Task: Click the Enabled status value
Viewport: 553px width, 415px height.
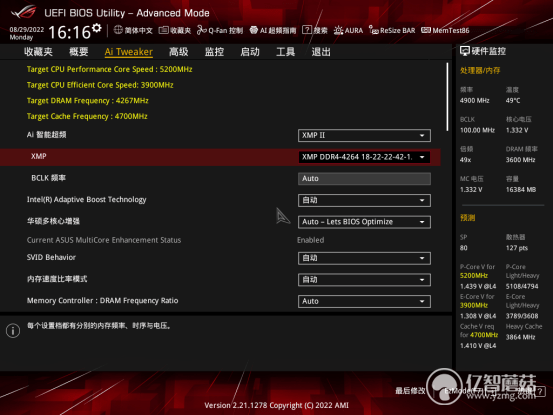Action: pos(311,240)
